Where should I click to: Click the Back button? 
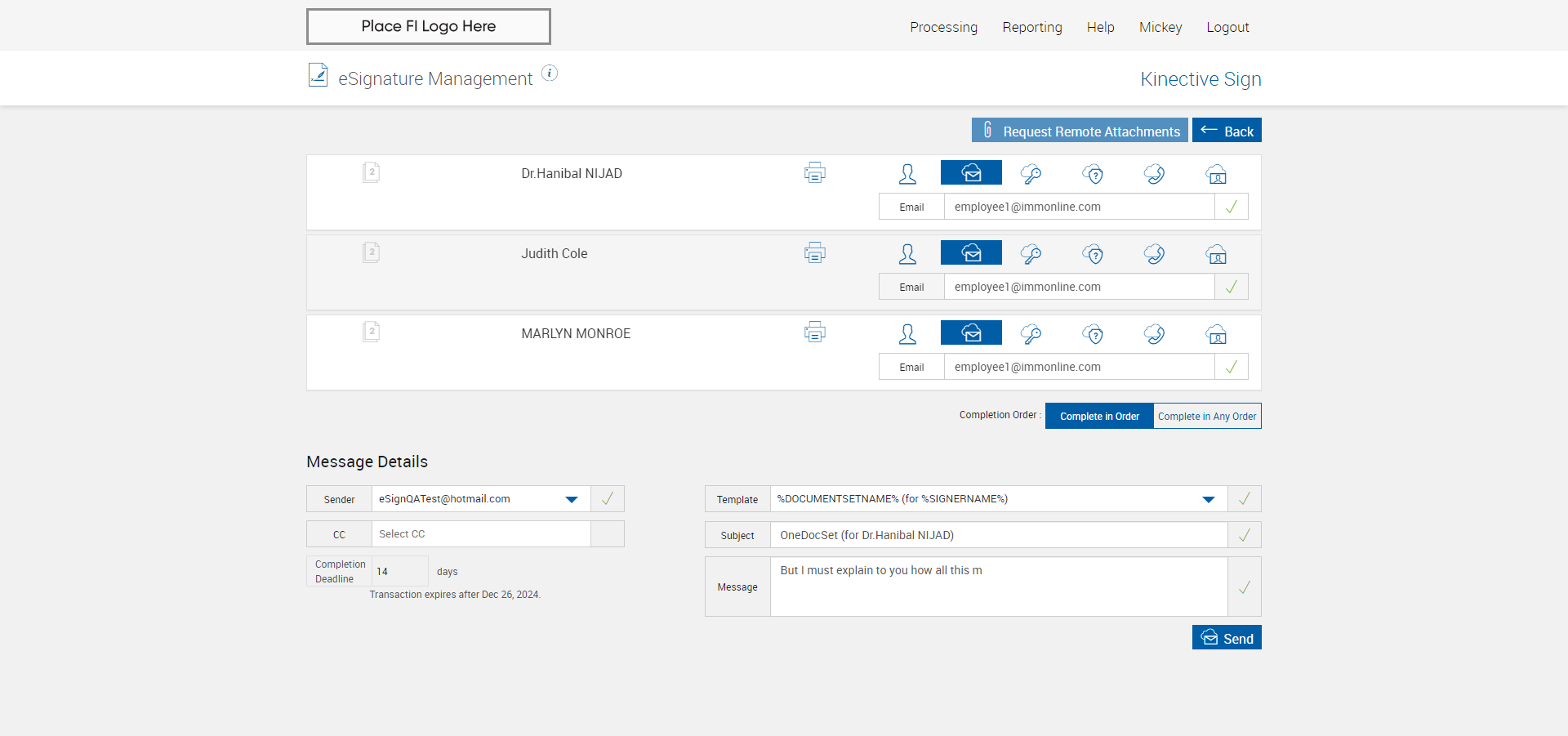(1227, 131)
